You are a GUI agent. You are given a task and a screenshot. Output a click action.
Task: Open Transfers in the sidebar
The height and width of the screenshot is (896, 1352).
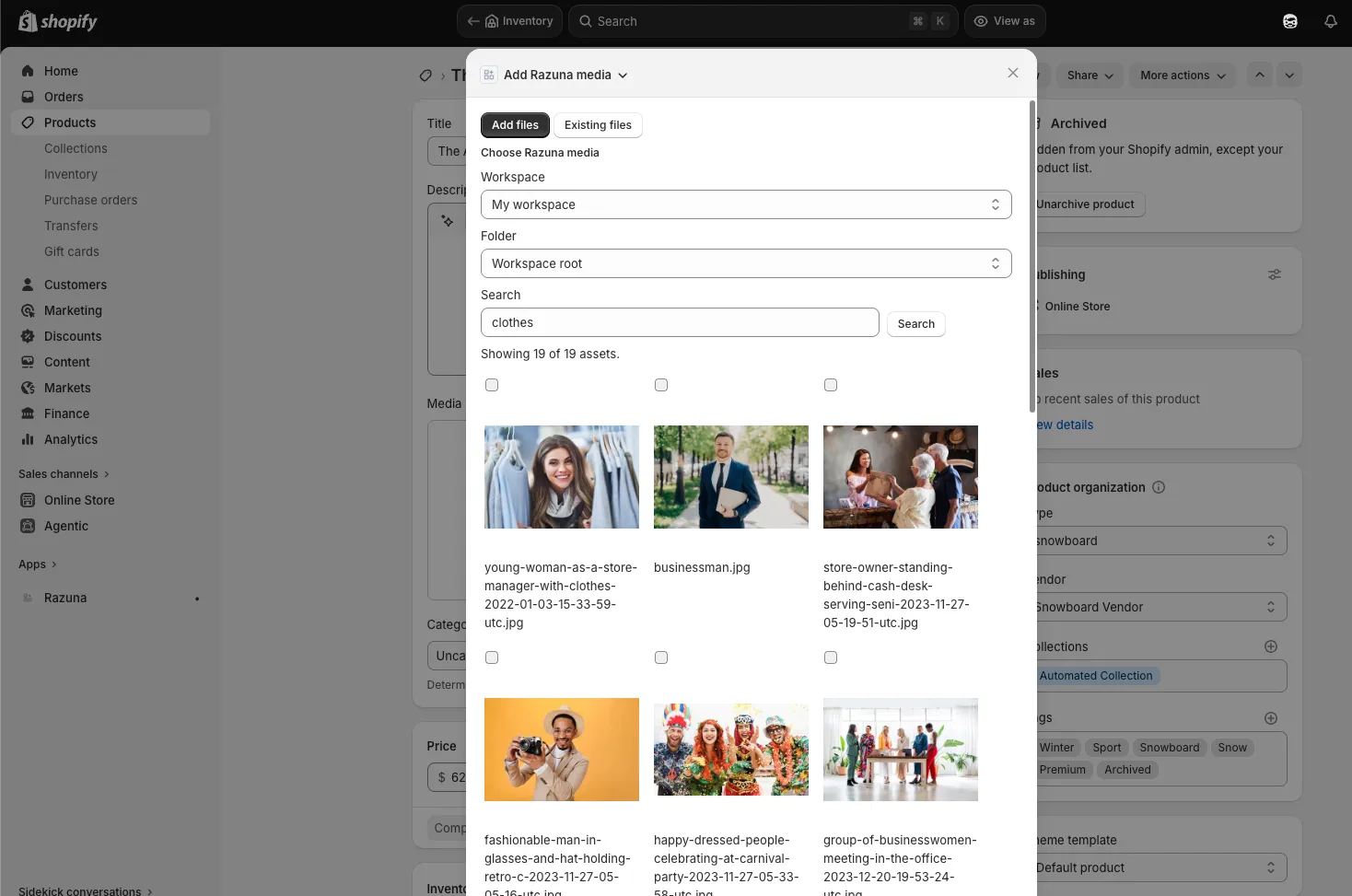coord(71,226)
